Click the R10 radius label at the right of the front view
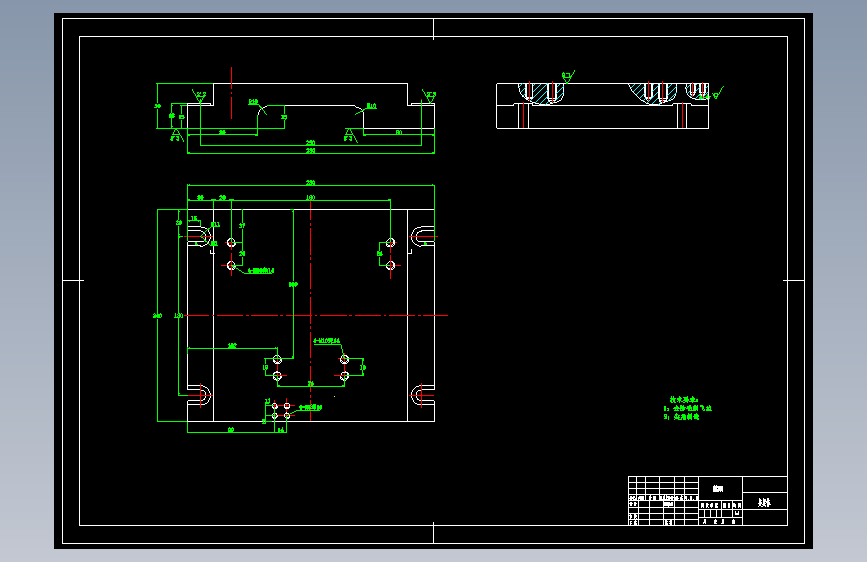The height and width of the screenshot is (562, 867). click(x=372, y=106)
